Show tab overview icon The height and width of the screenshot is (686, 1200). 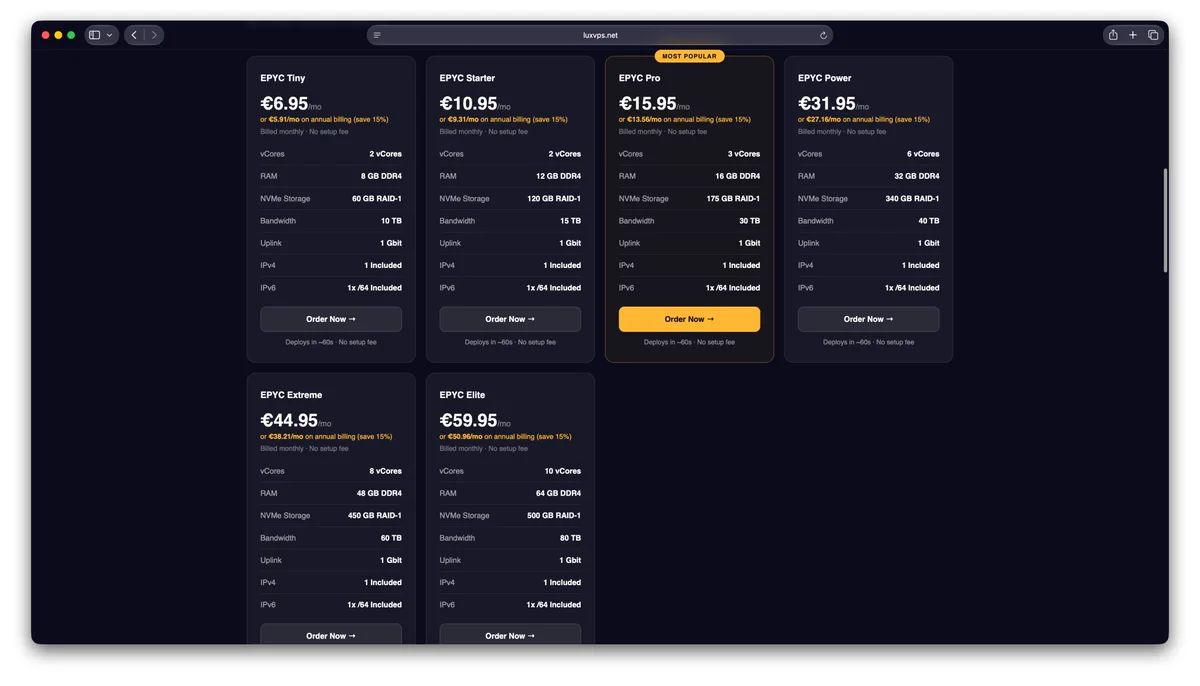[1153, 35]
